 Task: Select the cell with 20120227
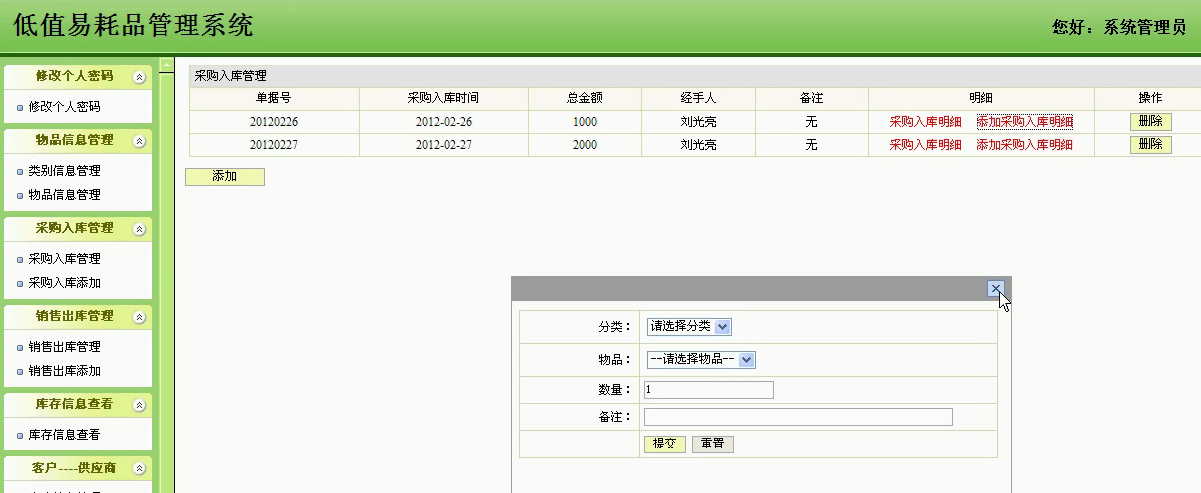click(274, 145)
